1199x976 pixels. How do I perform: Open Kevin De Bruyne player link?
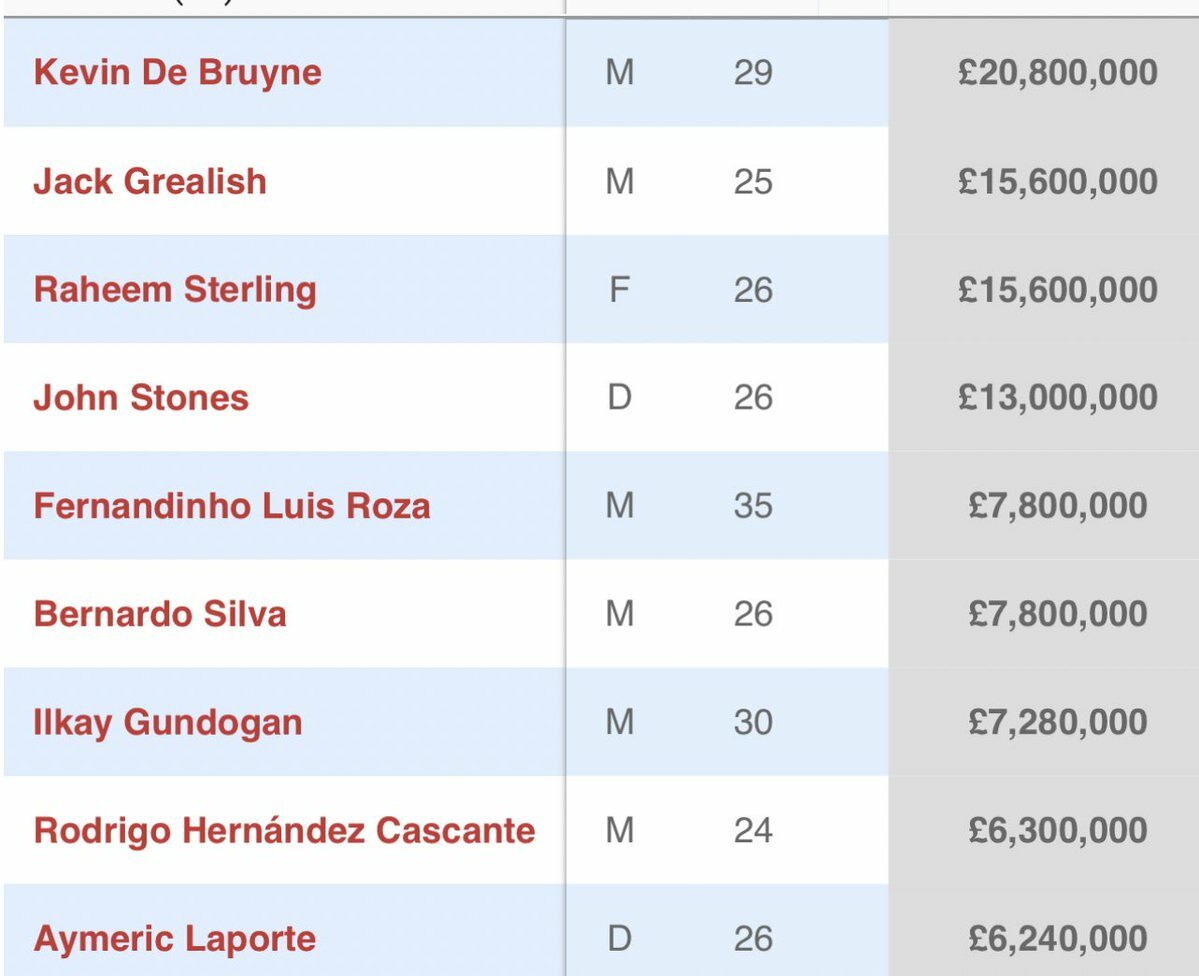point(177,73)
